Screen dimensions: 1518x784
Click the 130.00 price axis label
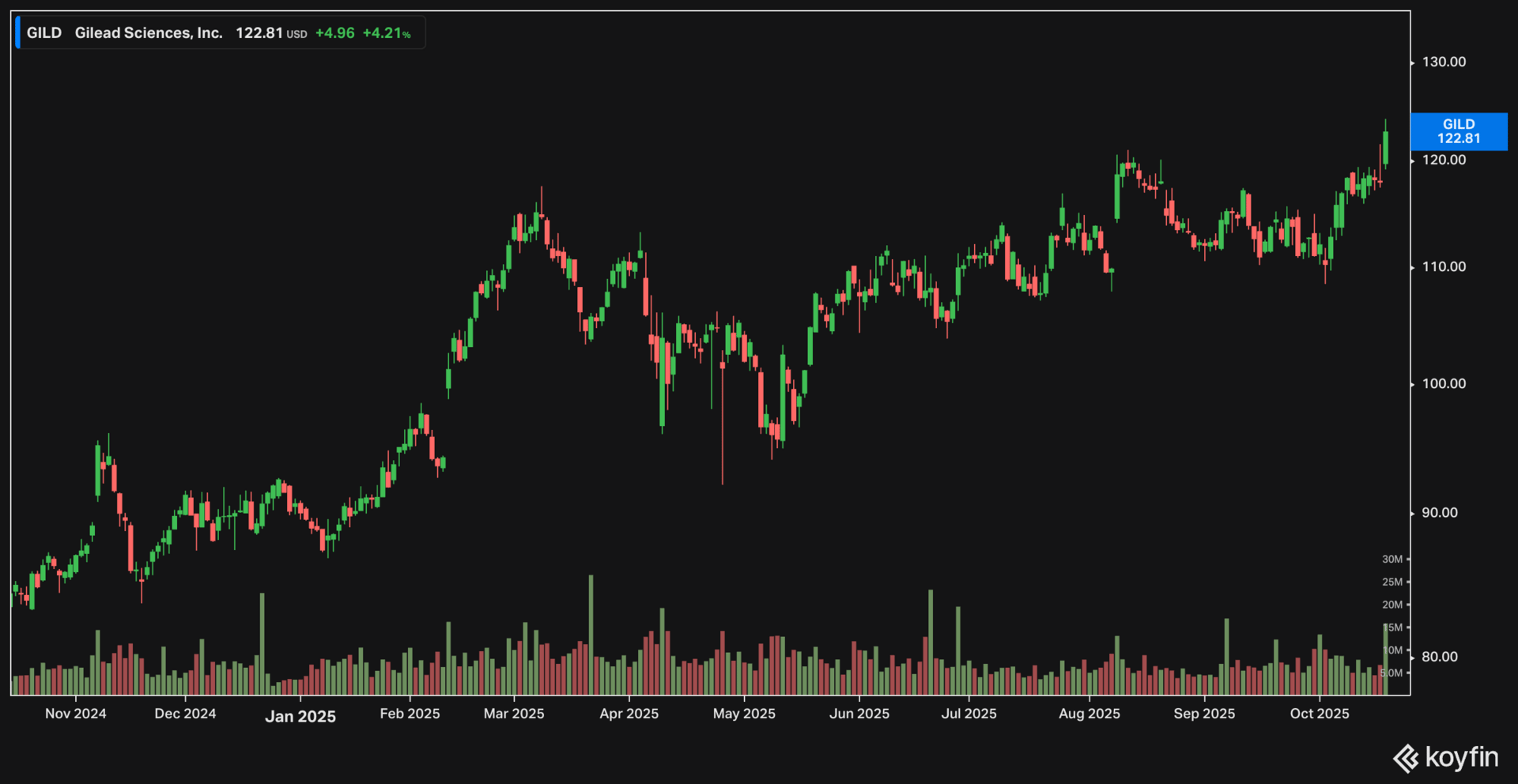(1444, 62)
